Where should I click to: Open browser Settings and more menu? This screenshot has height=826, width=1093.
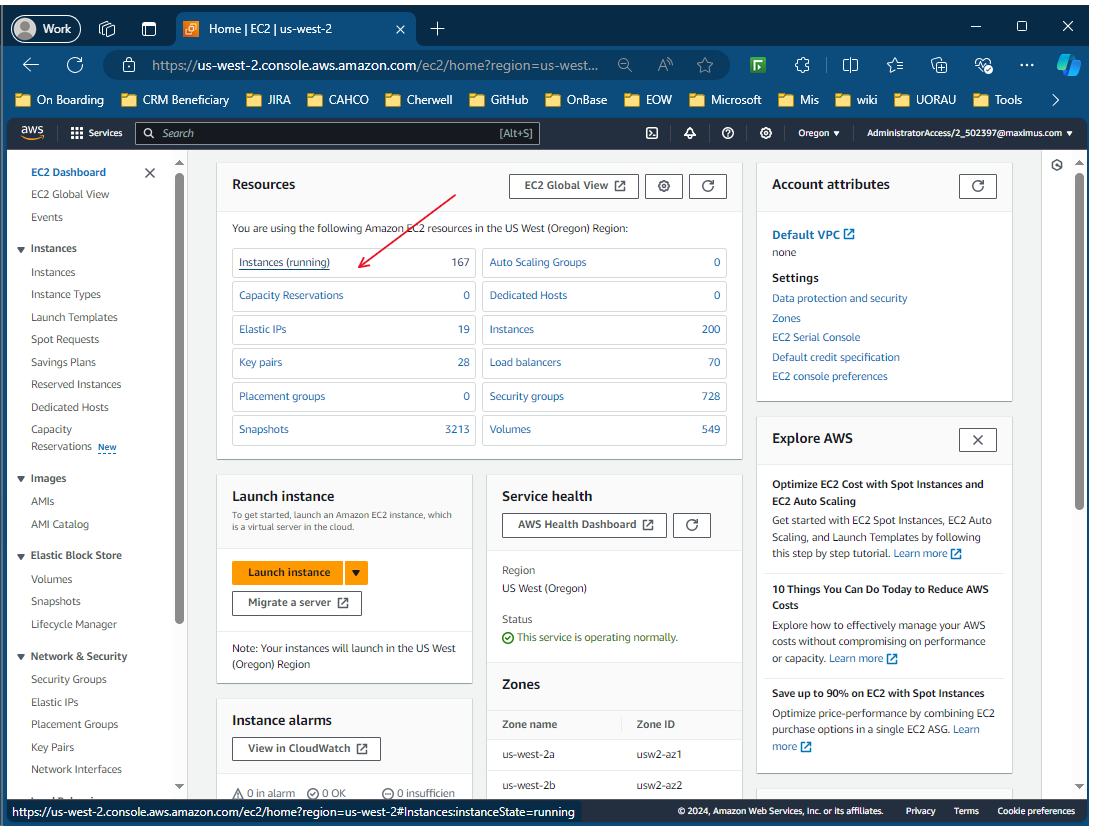point(1026,65)
